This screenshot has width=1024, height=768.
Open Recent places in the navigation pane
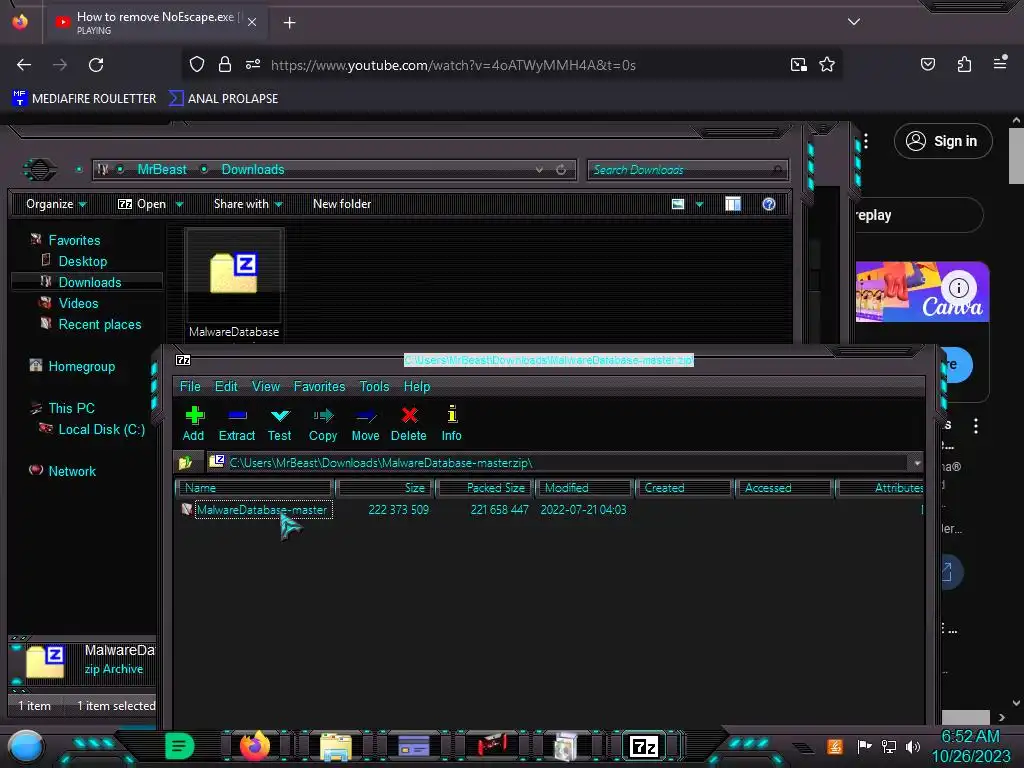[x=99, y=324]
